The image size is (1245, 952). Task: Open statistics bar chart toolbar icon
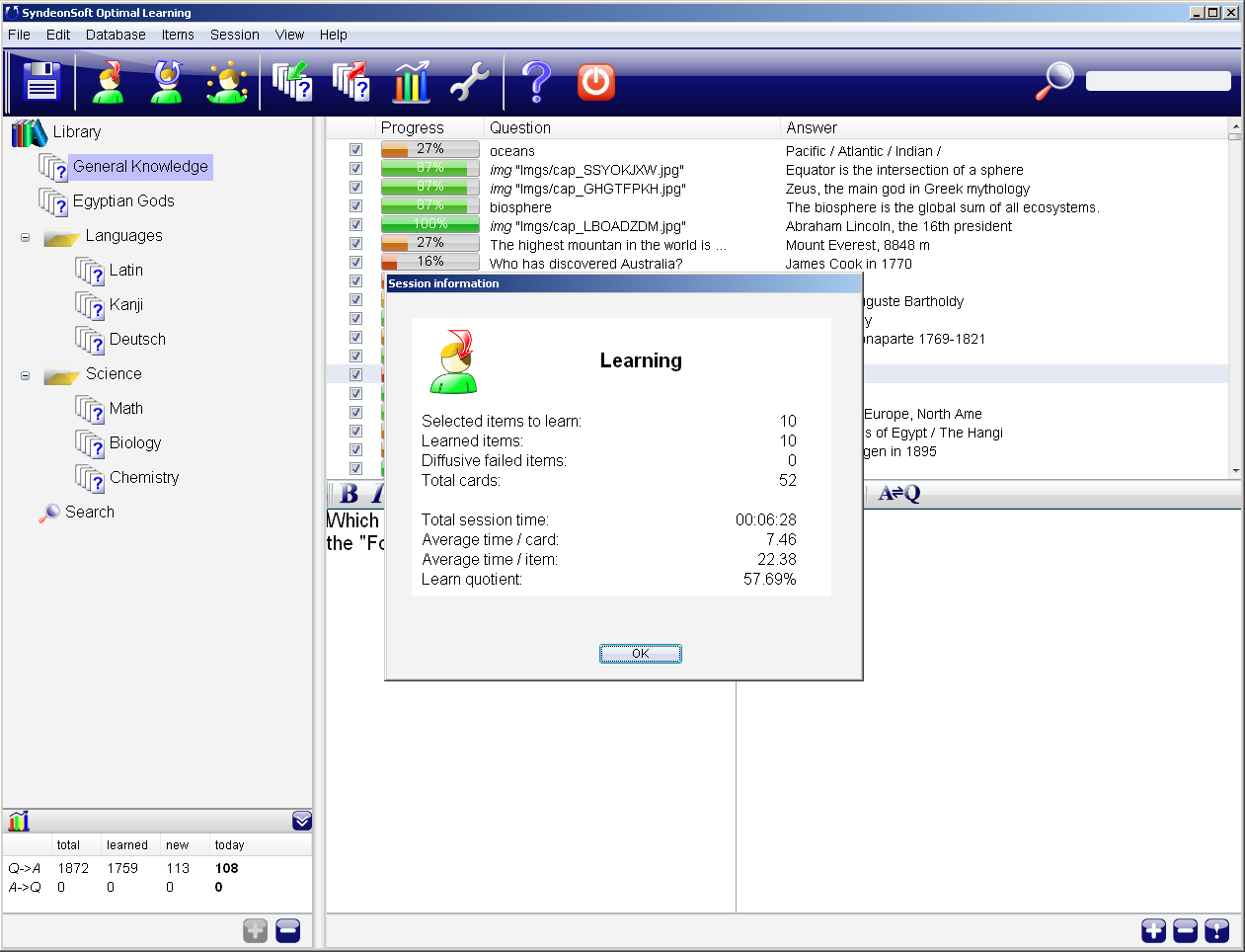click(411, 82)
